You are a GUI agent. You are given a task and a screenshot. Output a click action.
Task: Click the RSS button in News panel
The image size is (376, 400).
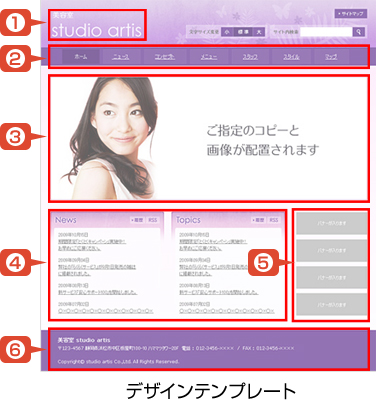(153, 220)
